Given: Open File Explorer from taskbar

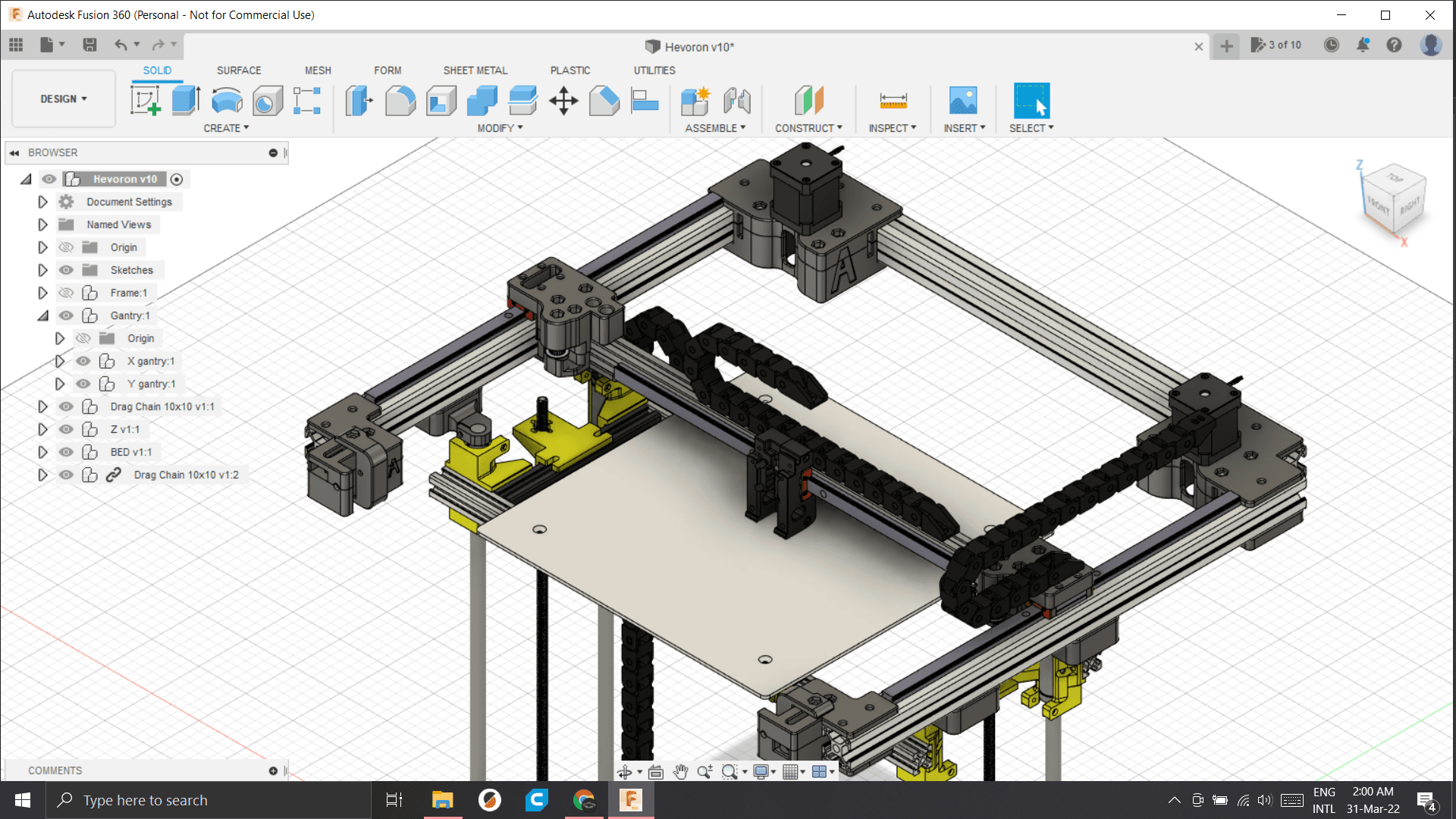Looking at the screenshot, I should coord(442,800).
